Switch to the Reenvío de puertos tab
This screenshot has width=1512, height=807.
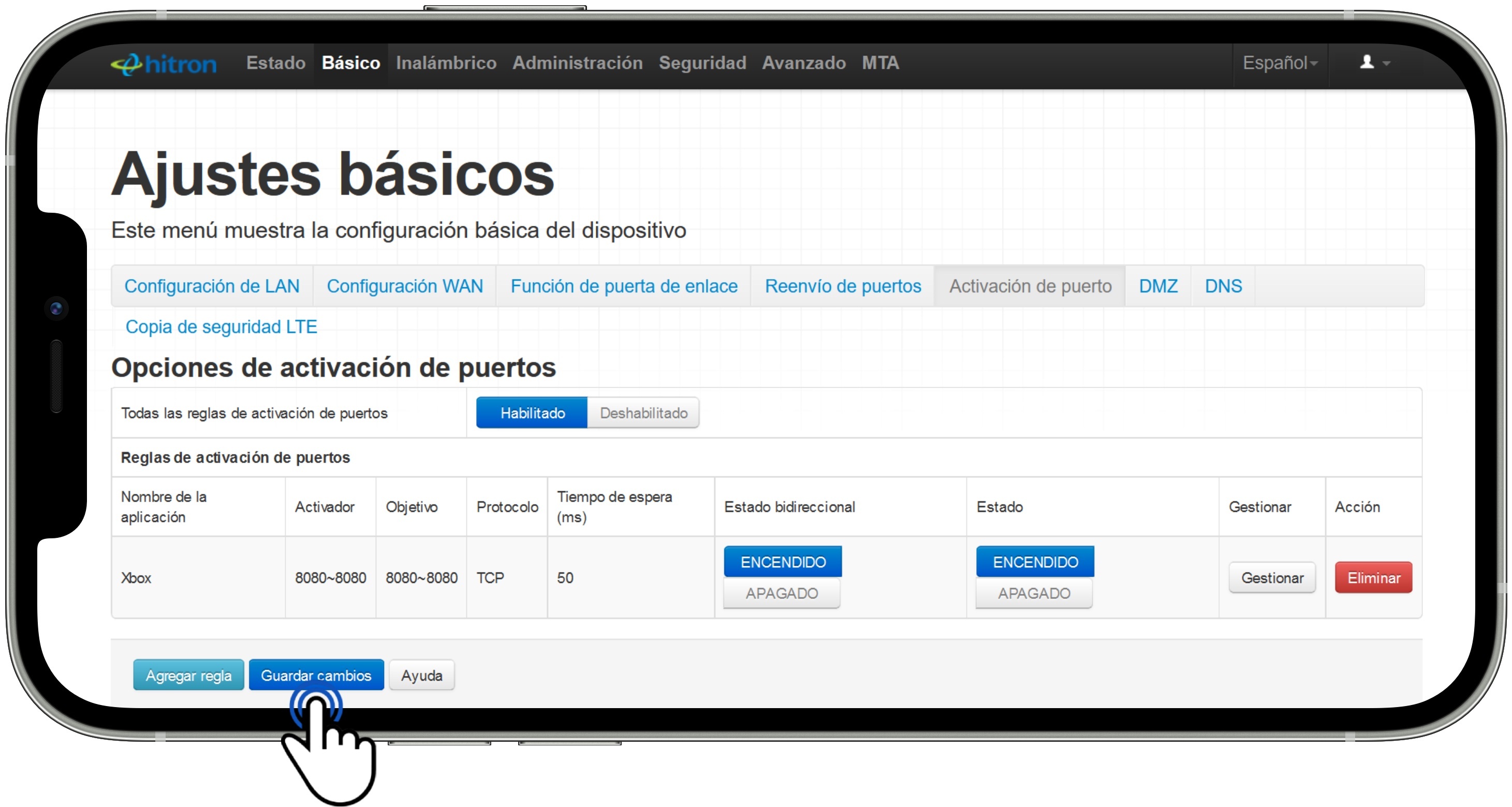tap(842, 286)
